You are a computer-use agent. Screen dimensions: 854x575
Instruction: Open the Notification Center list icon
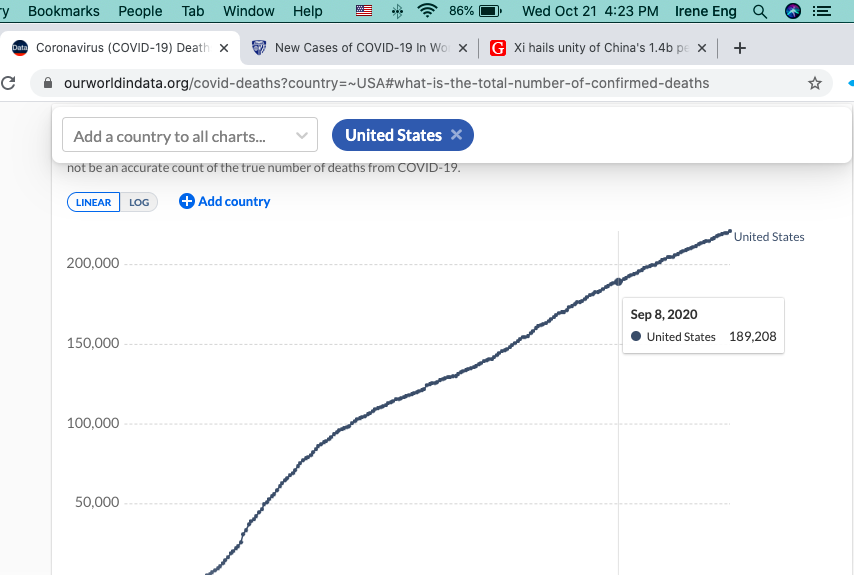pyautogui.click(x=822, y=11)
